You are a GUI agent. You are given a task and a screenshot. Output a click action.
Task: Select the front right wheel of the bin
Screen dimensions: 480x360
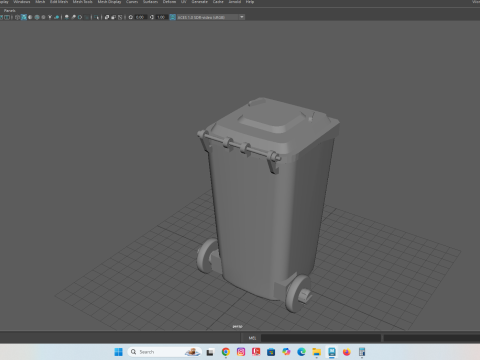click(297, 293)
